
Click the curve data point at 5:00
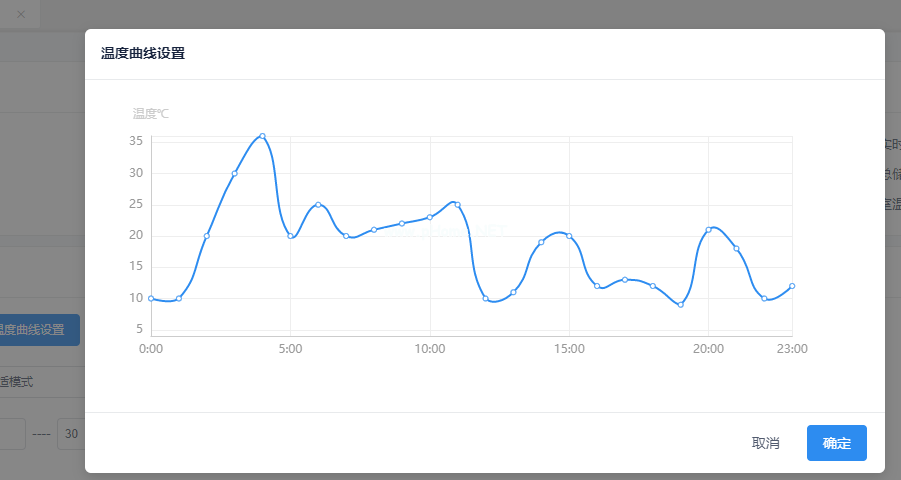click(x=290, y=236)
